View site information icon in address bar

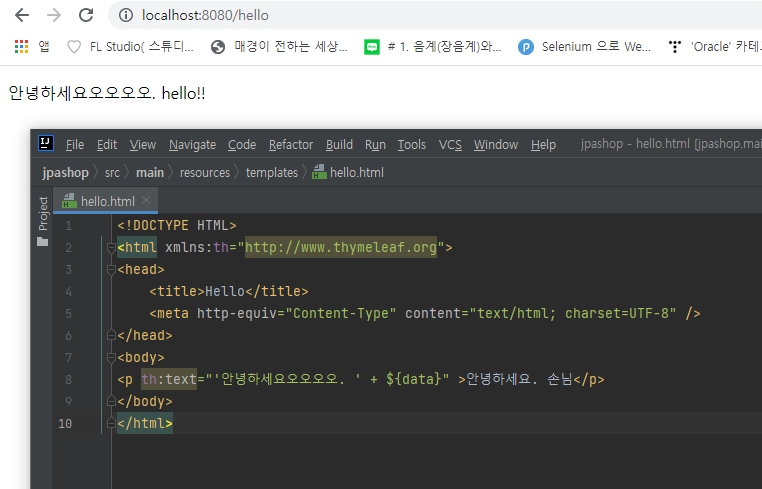pos(126,16)
